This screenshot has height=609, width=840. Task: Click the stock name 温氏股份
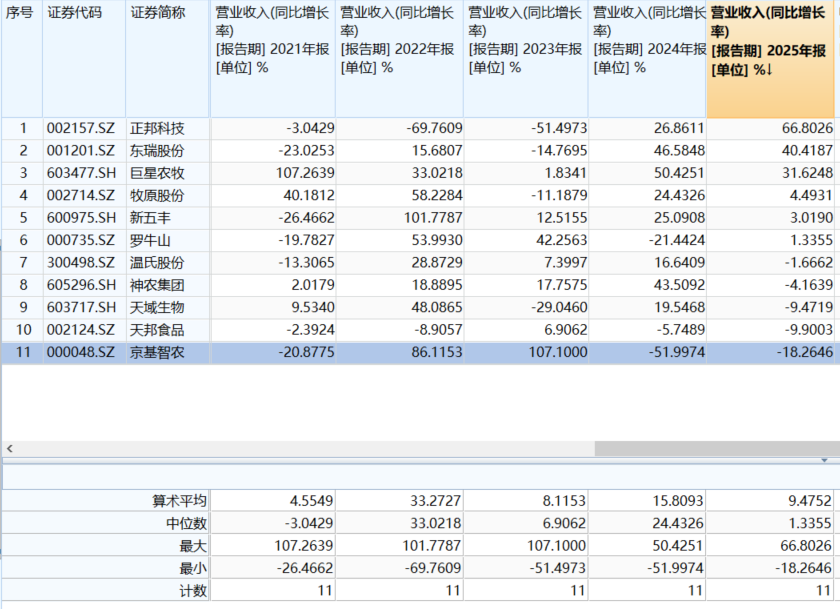tap(157, 263)
